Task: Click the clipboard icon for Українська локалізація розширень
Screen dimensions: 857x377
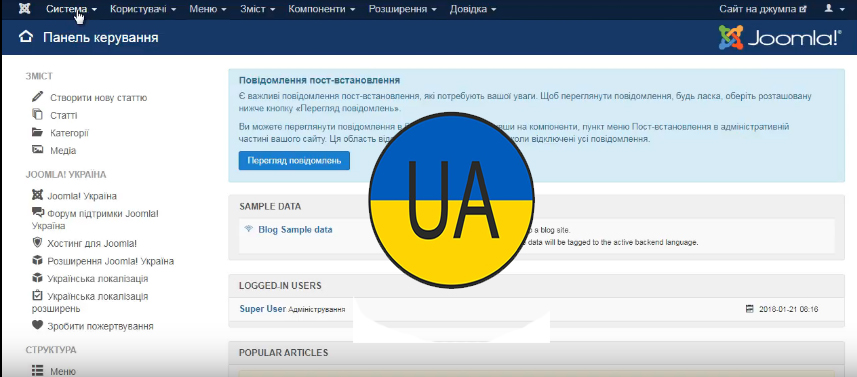Action: click(x=37, y=295)
